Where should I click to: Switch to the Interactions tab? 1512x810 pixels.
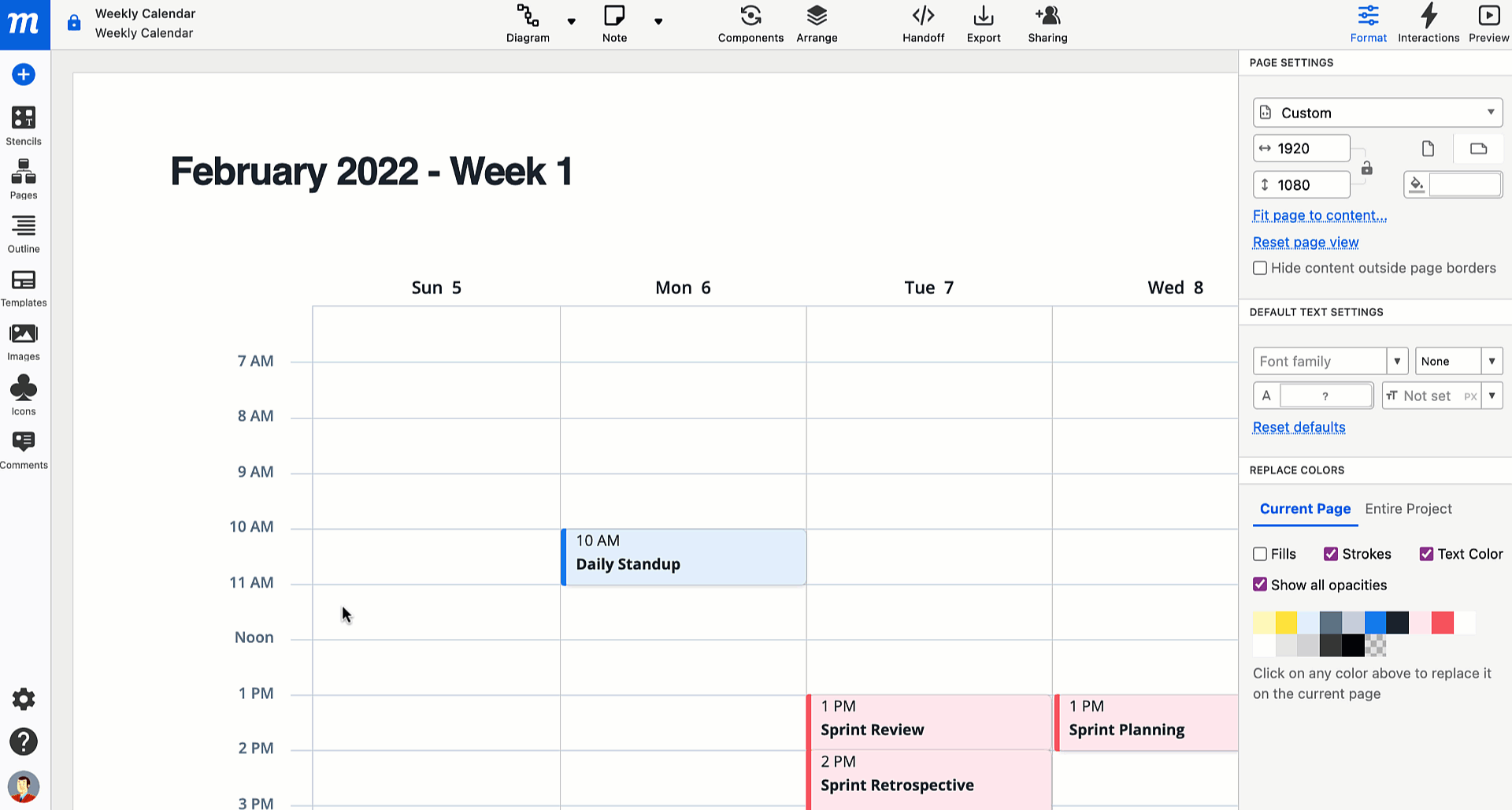(x=1429, y=24)
